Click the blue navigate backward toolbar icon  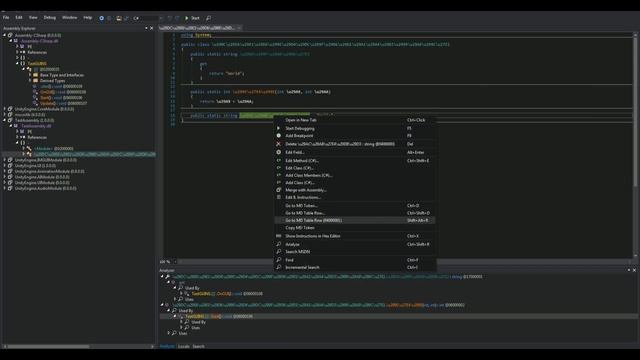(x=102, y=18)
